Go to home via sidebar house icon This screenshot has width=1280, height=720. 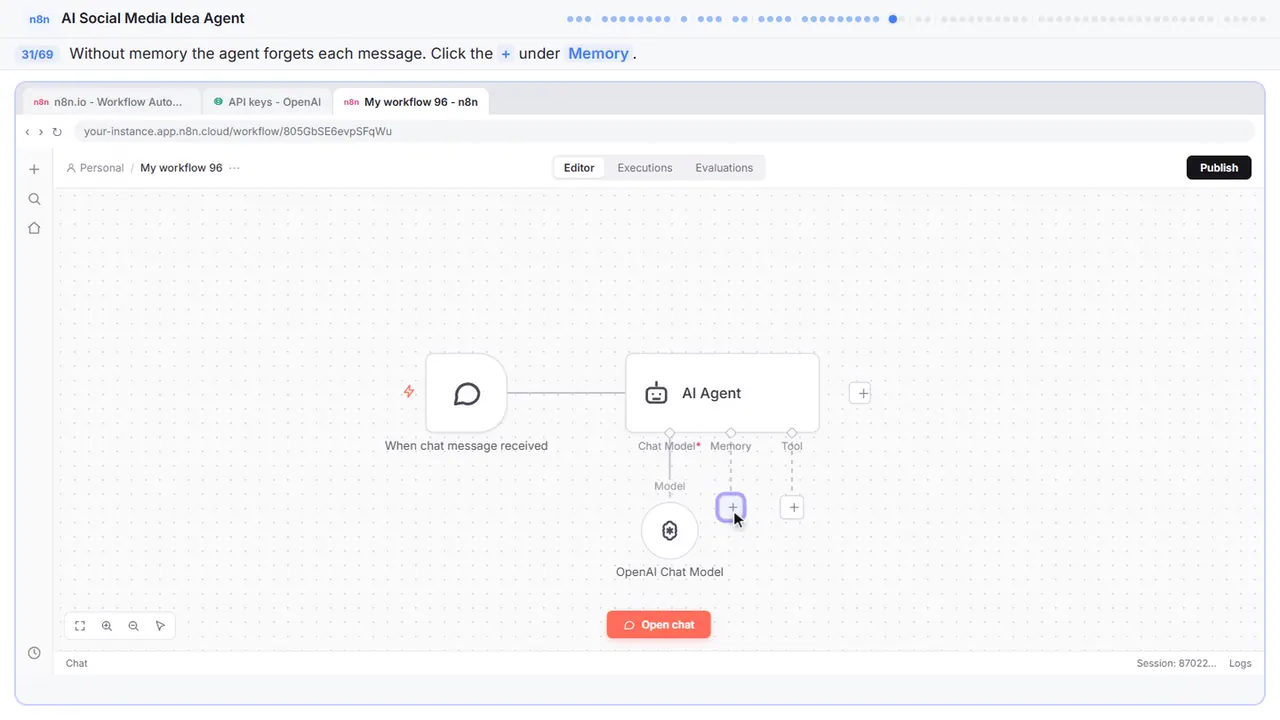pyautogui.click(x=34, y=228)
